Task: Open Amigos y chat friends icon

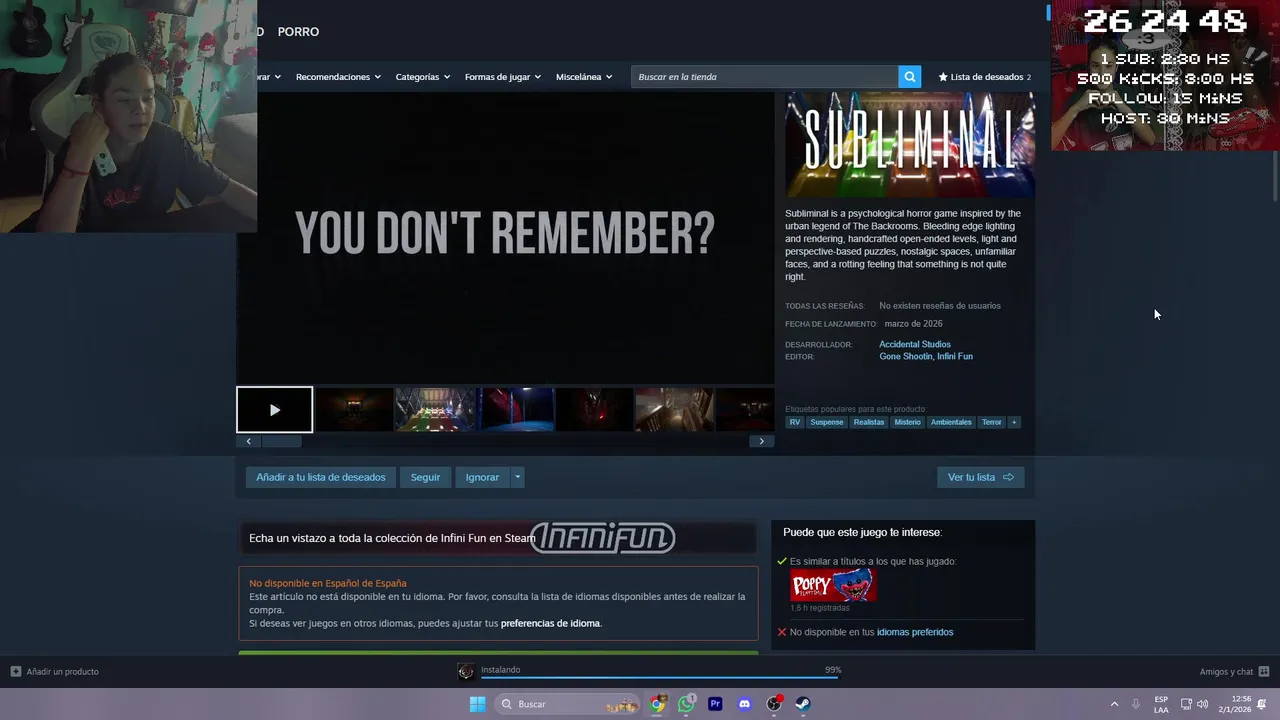Action: (x=1264, y=672)
